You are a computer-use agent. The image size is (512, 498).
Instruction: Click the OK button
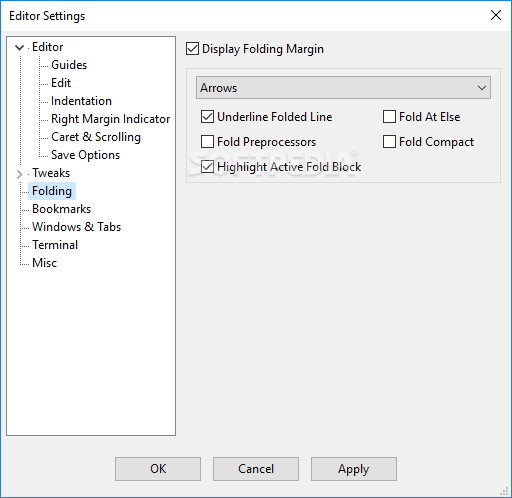158,469
